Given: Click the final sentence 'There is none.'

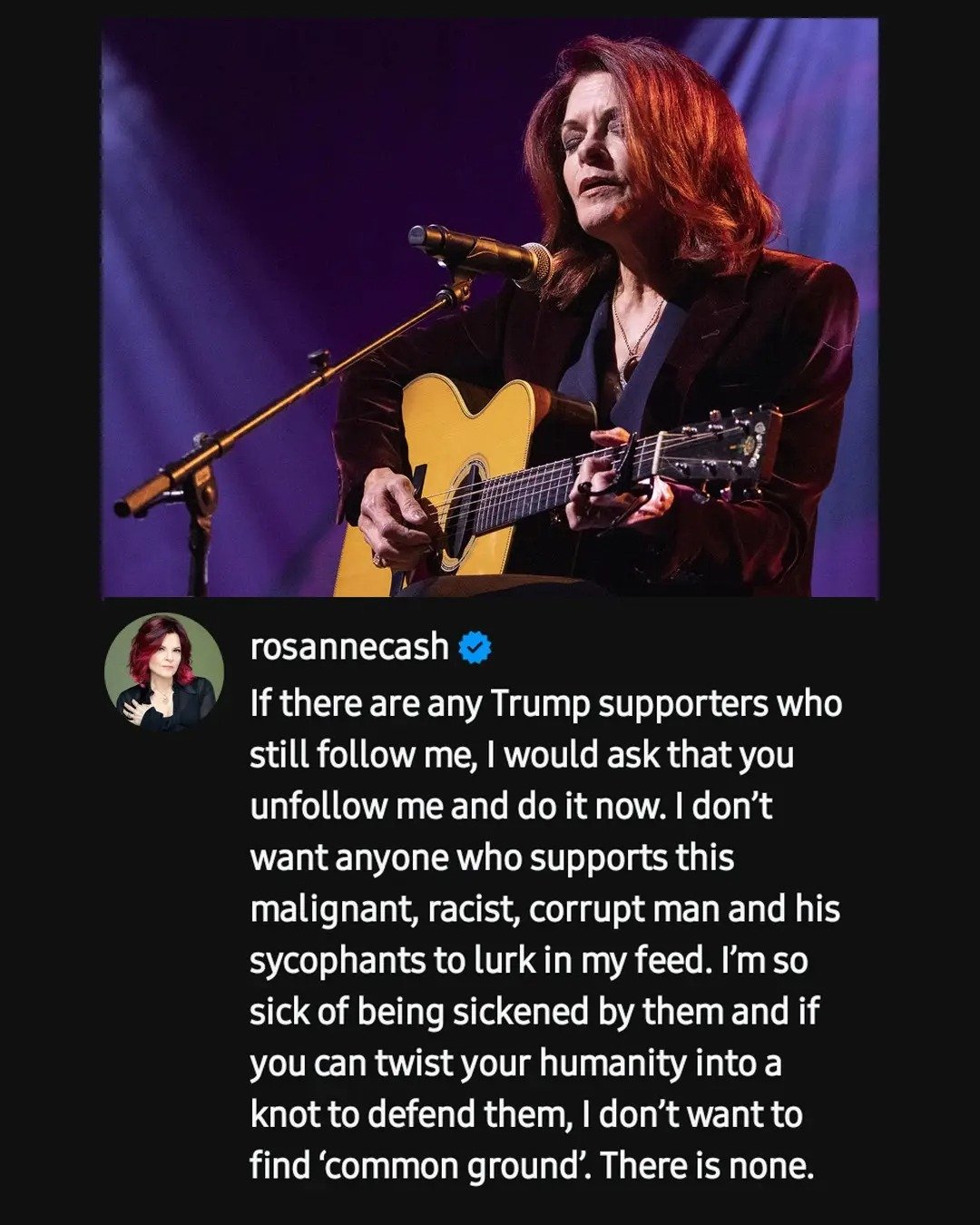Looking at the screenshot, I should click(707, 1166).
